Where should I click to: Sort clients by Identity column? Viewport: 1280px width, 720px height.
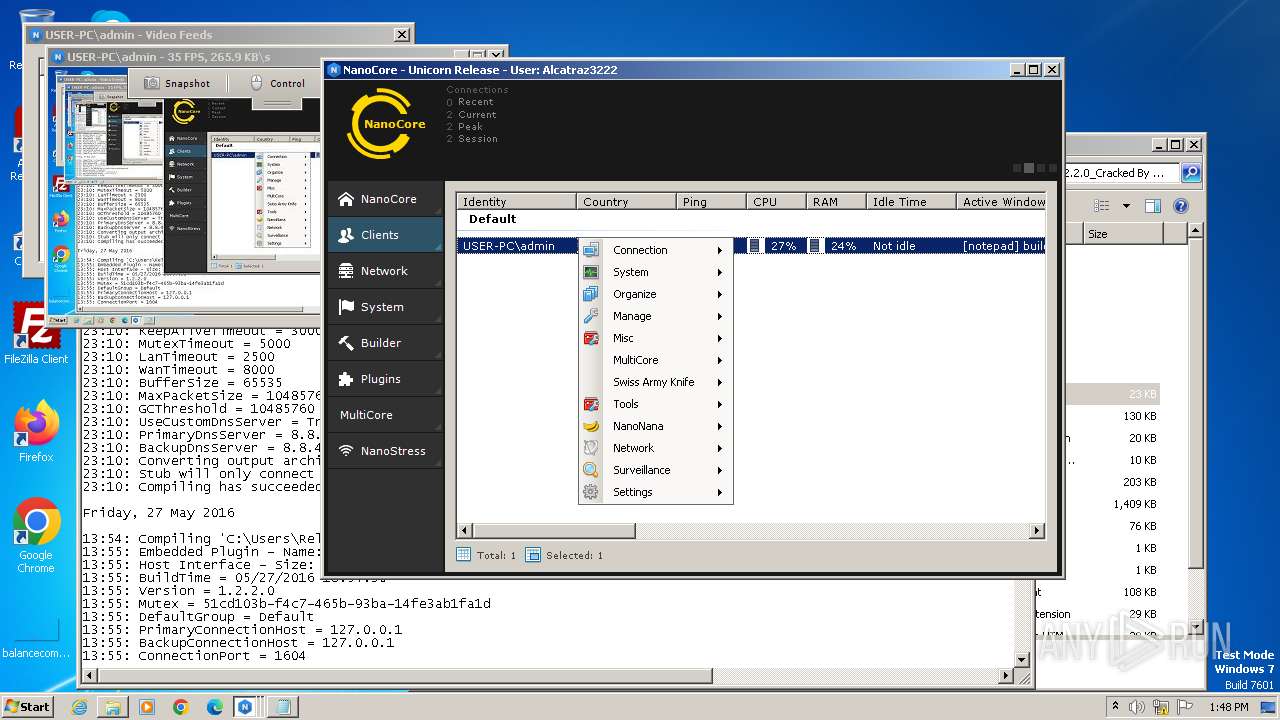pos(516,202)
